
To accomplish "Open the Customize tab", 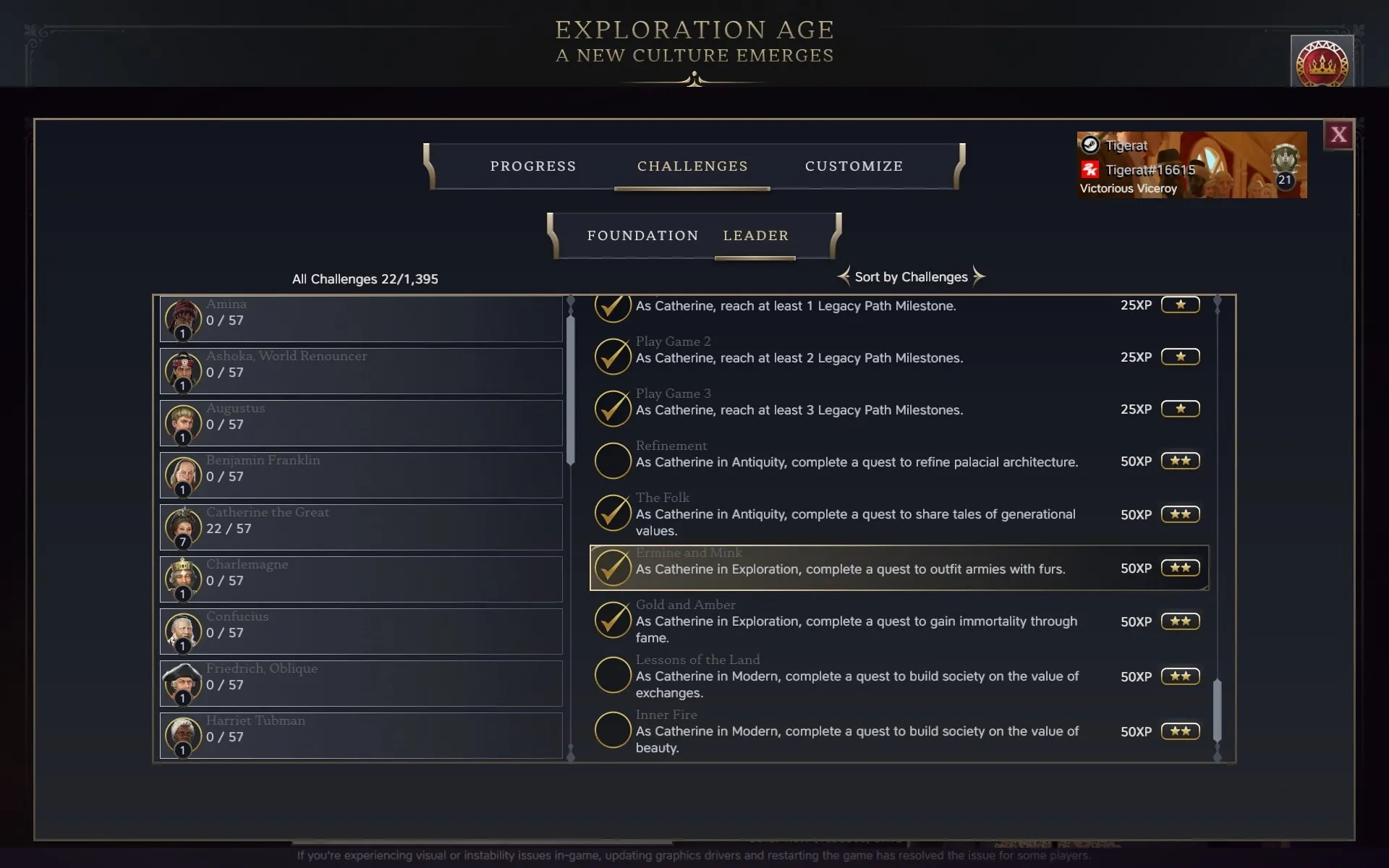I will tap(854, 166).
